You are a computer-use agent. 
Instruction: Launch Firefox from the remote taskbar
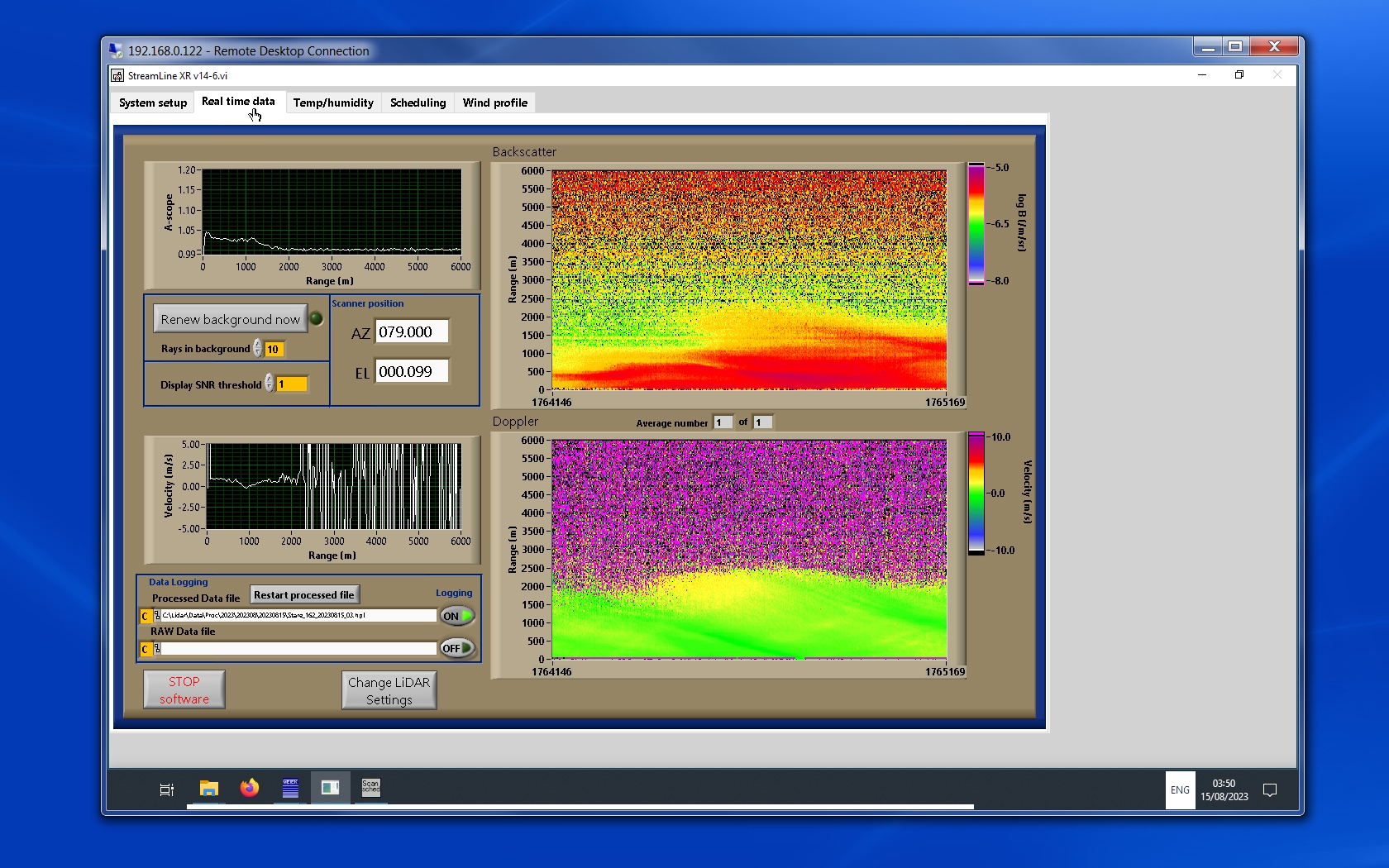click(249, 789)
